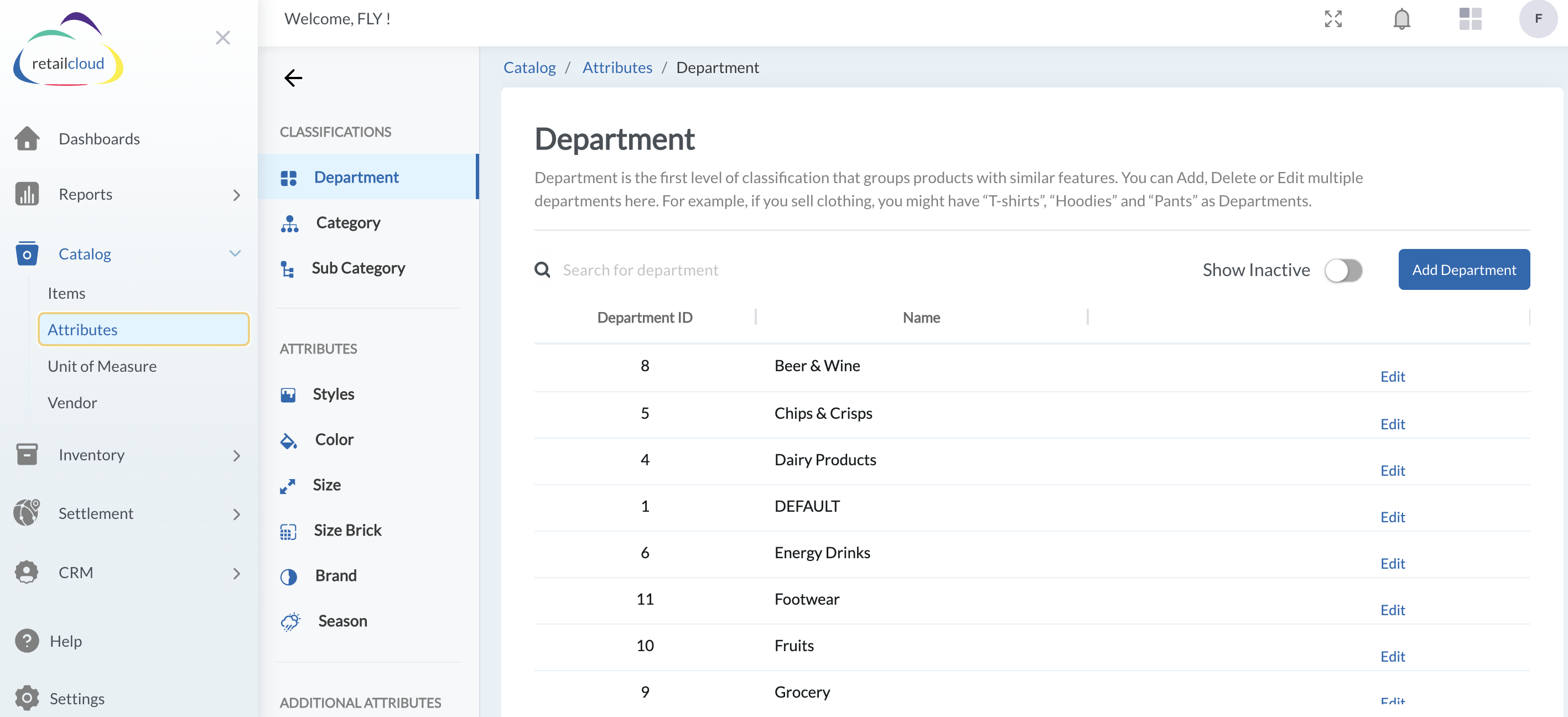Screen dimensions: 1568x717
Task: Click the Settings gear icon
Action: [x=27, y=698]
